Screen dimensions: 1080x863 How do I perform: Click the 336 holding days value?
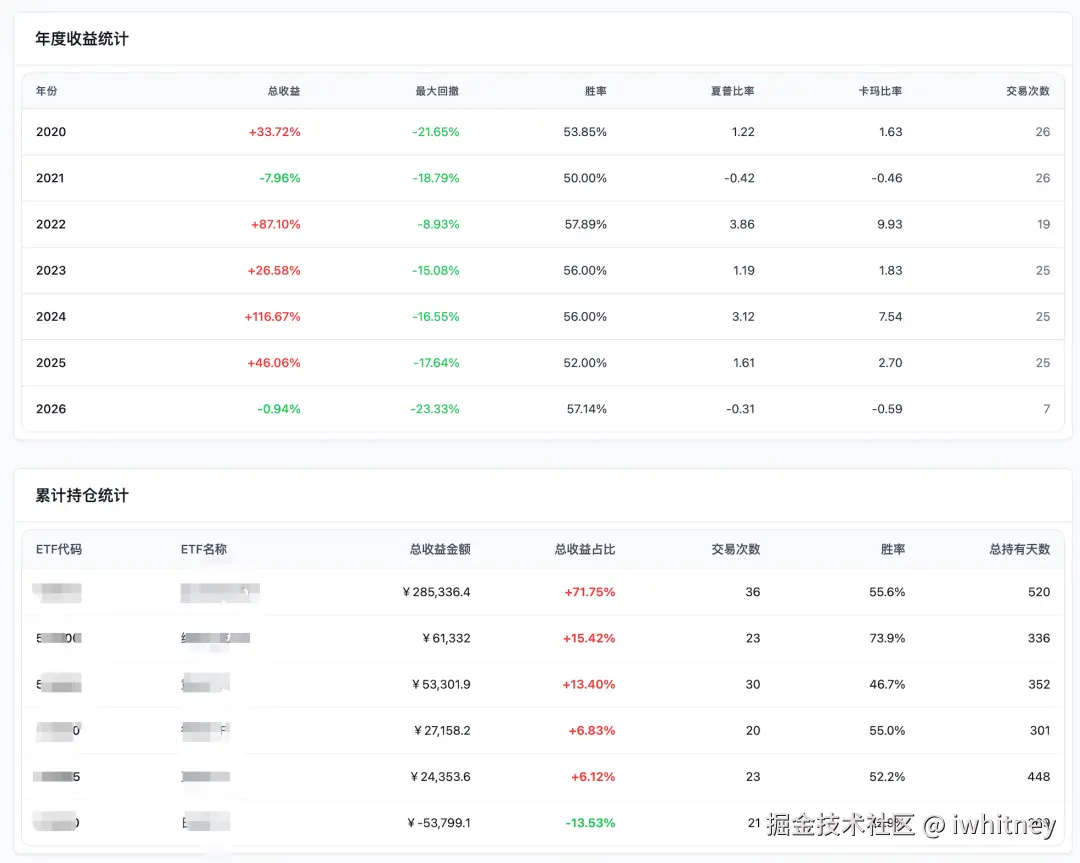(x=1039, y=638)
